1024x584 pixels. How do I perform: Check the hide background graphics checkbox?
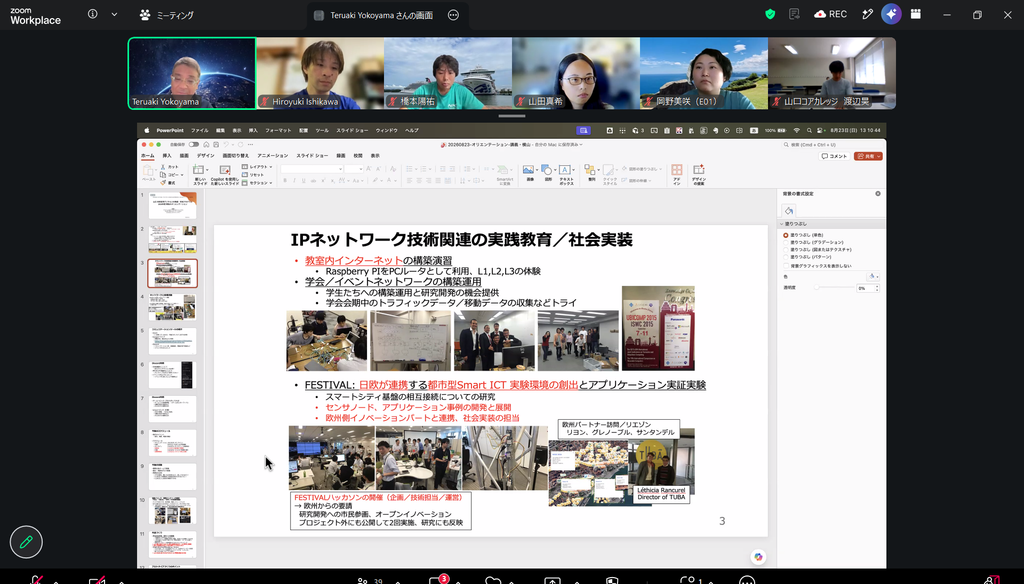pos(786,266)
